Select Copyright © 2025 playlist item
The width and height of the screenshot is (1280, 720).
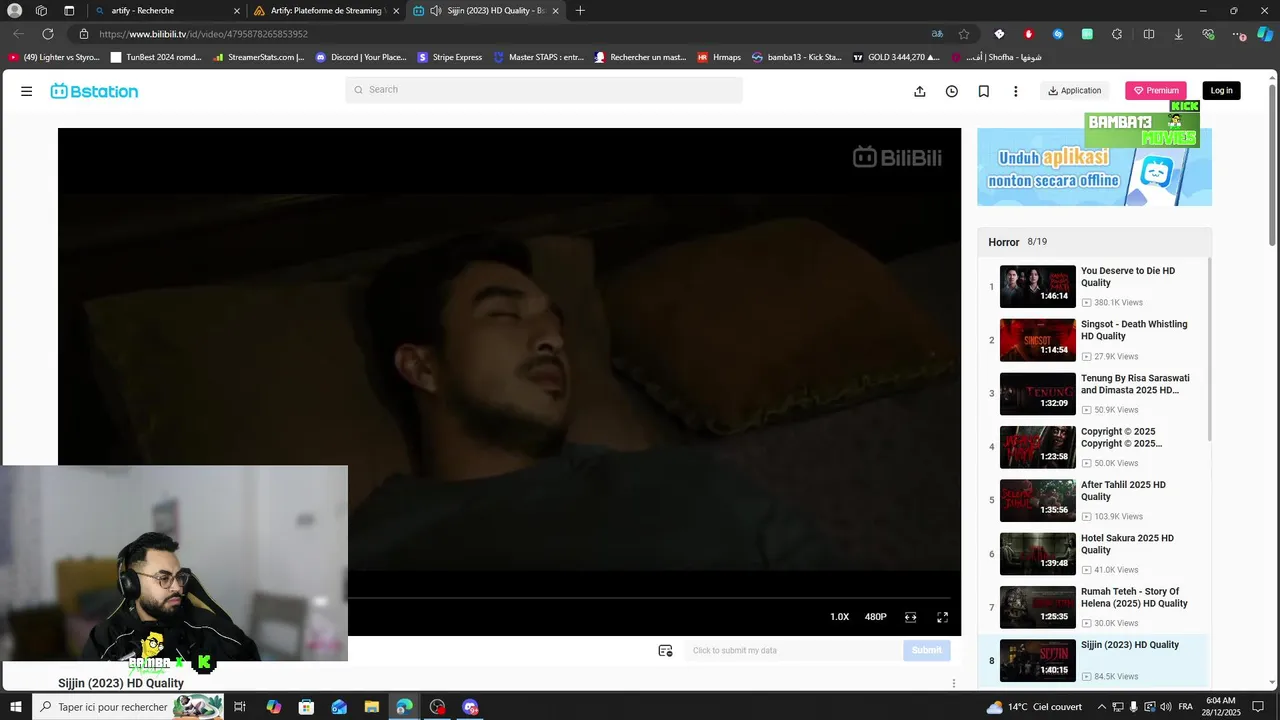coord(1094,447)
